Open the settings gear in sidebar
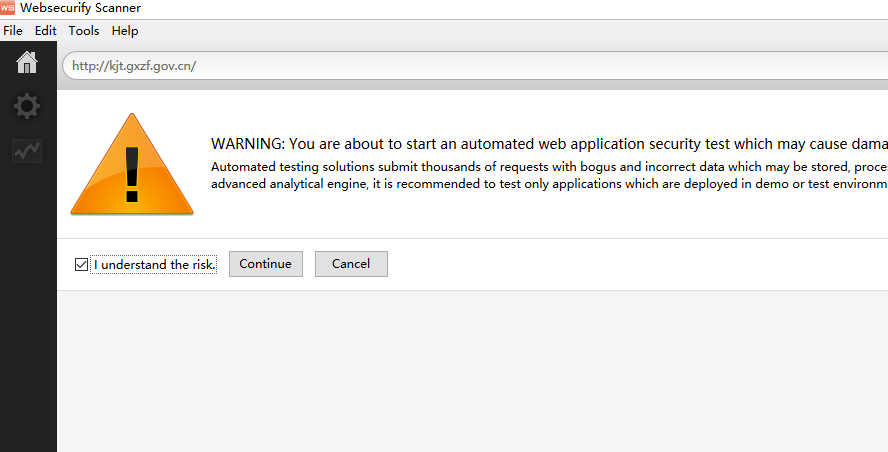888x452 pixels. tap(27, 106)
